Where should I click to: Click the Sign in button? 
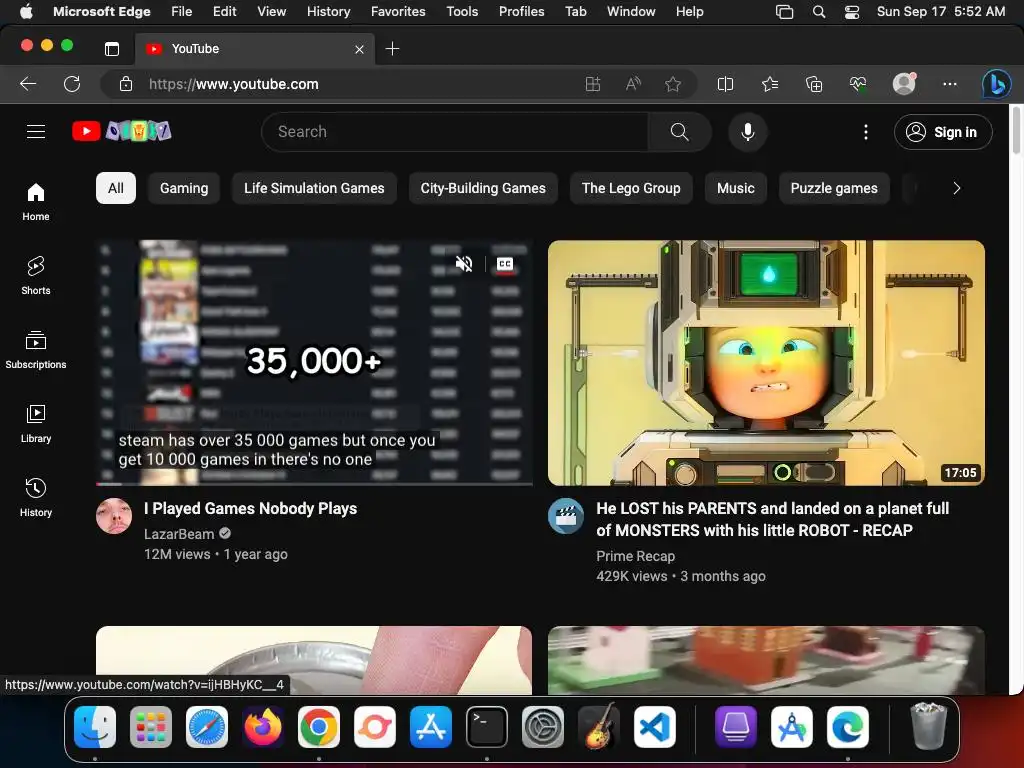943,132
